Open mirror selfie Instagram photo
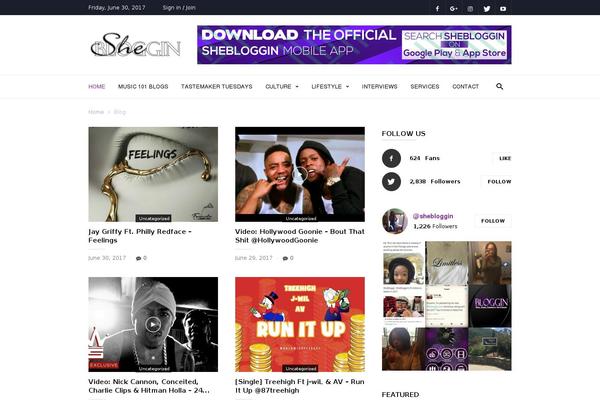 pyautogui.click(x=490, y=263)
